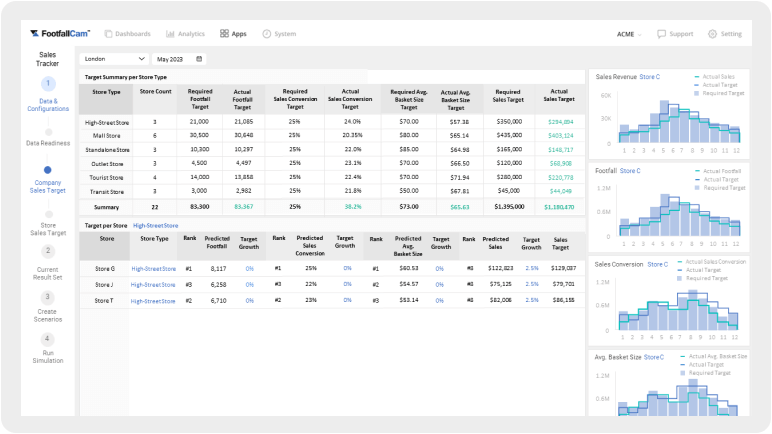
Task: Click High-StreetStore type link in Store T row
Action: click(153, 301)
